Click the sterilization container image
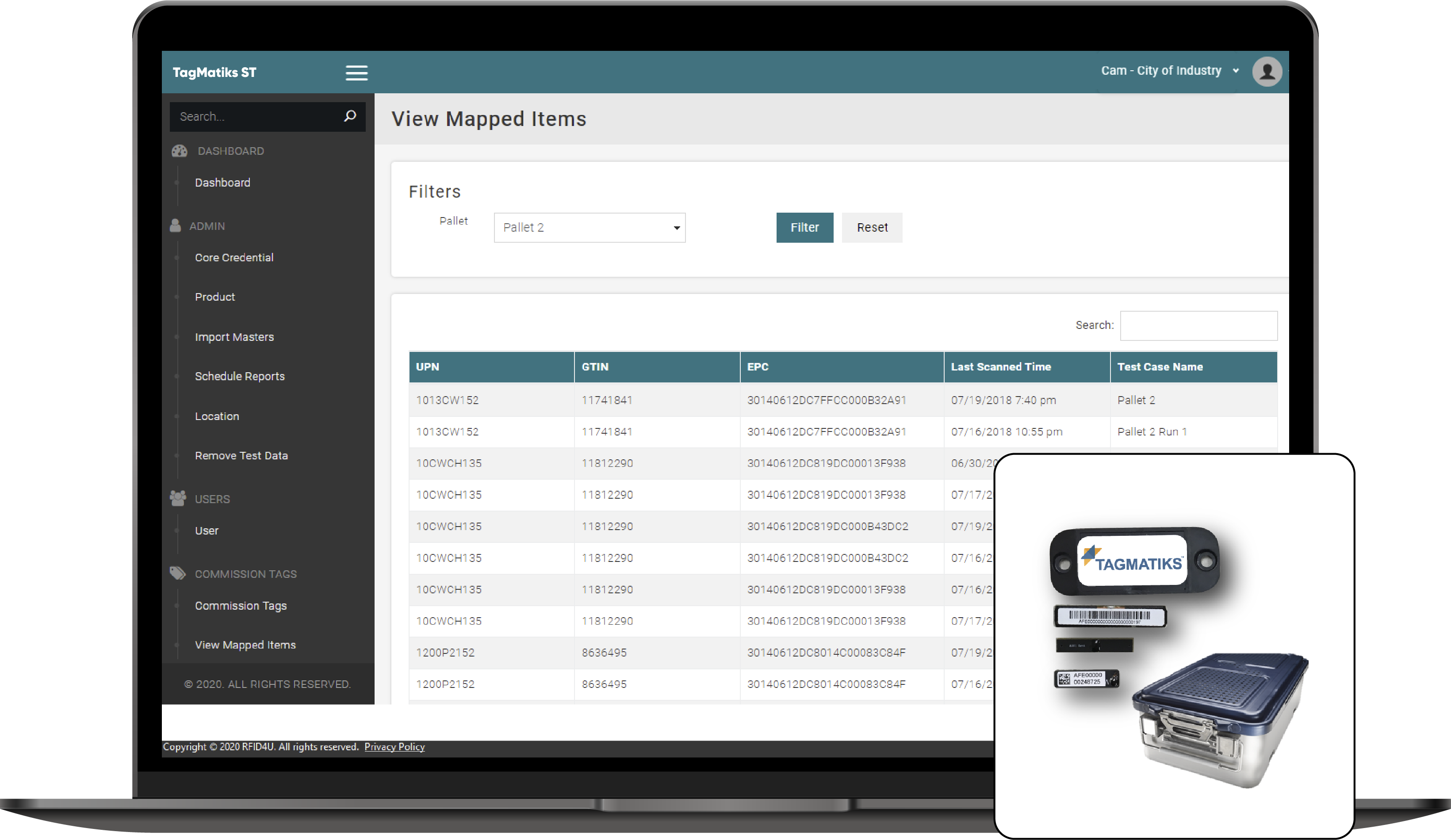Image resolution: width=1451 pixels, height=840 pixels. coord(1220,720)
